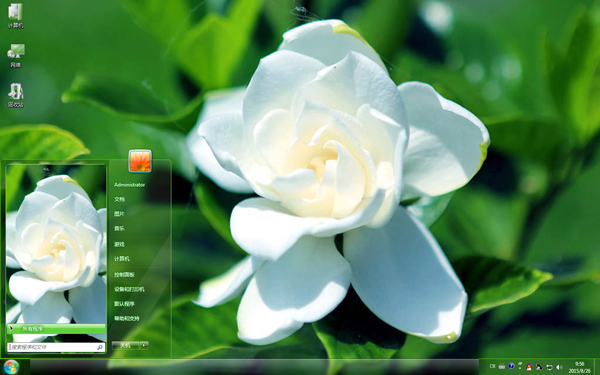Image resolution: width=600 pixels, height=375 pixels.
Task: Click the Show Desktop strip at taskbar end
Action: click(x=597, y=367)
